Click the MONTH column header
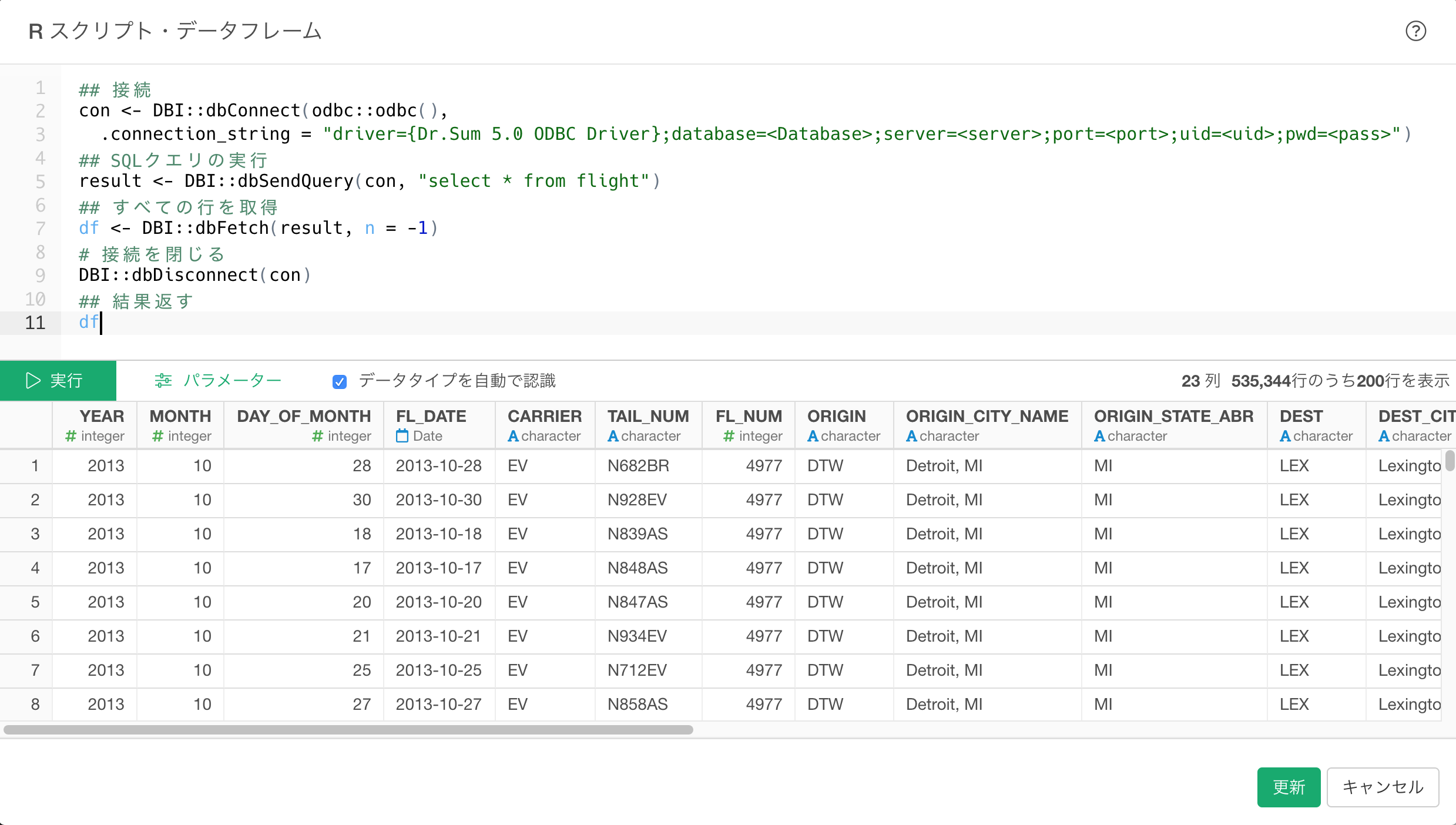This screenshot has height=825, width=1456. [180, 425]
